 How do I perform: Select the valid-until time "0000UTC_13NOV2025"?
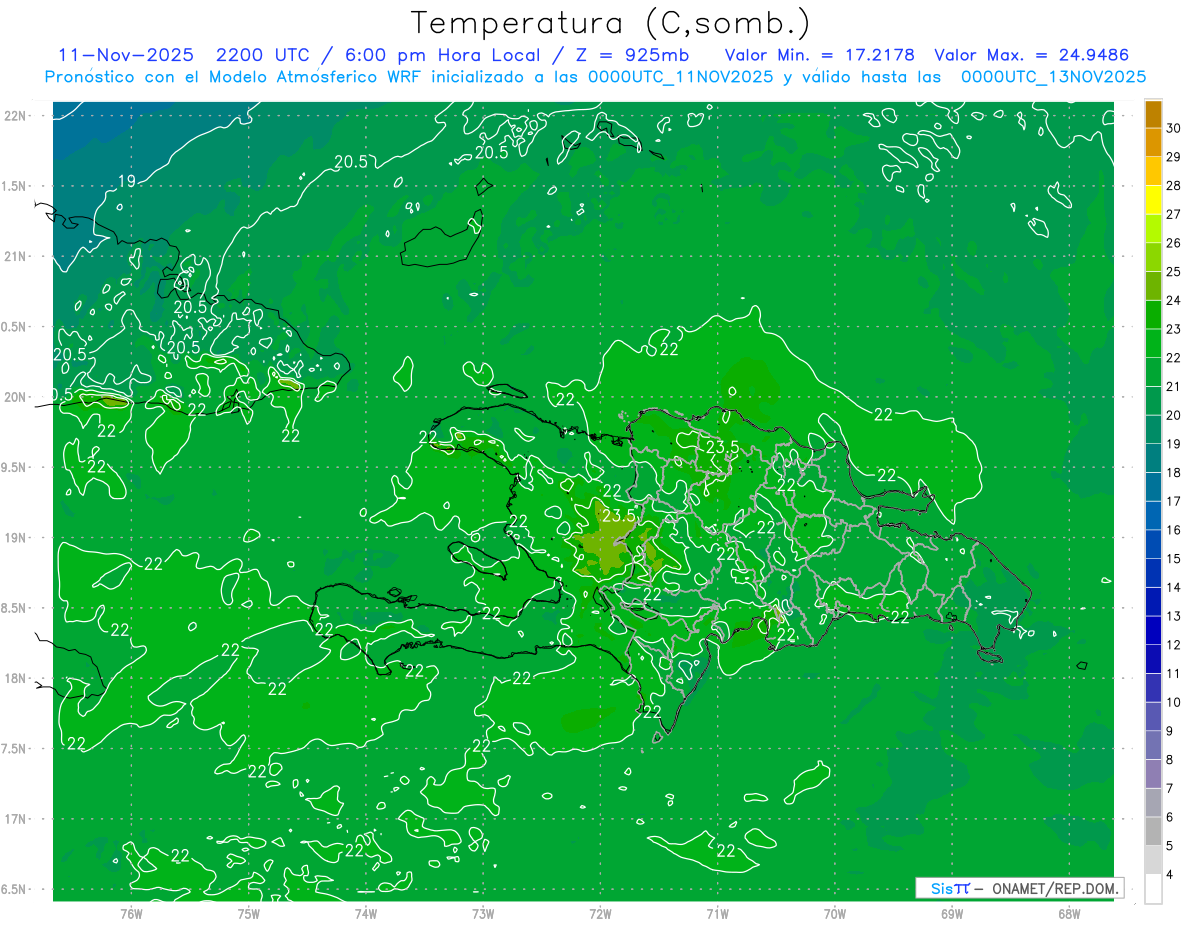click(1054, 77)
